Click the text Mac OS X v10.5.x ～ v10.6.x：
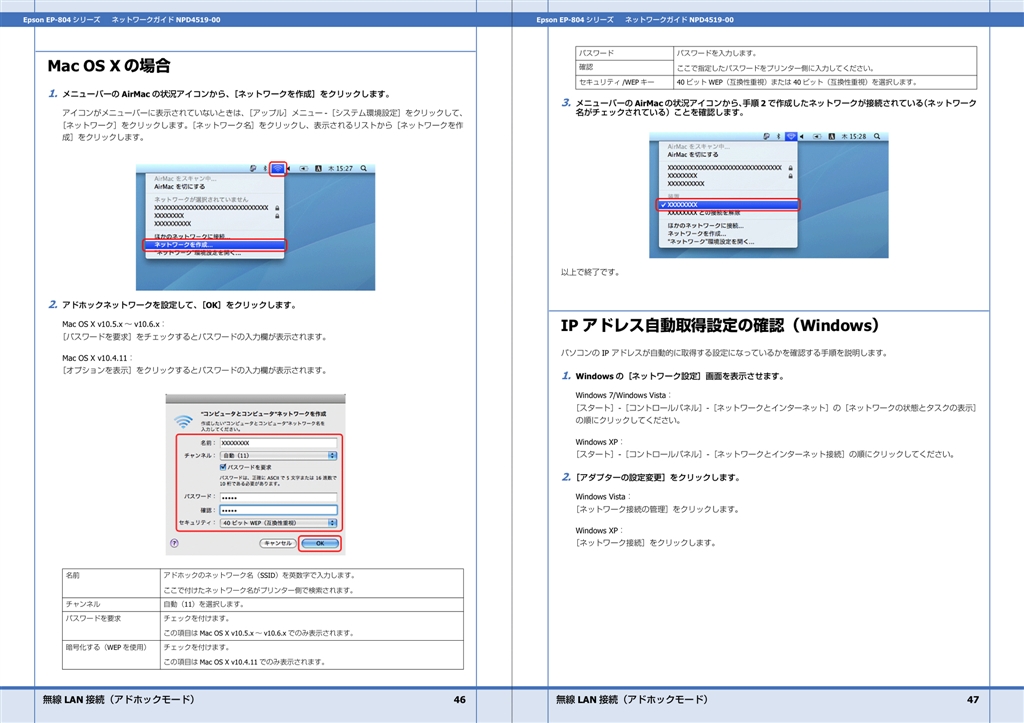1024x723 pixels. pyautogui.click(x=113, y=324)
